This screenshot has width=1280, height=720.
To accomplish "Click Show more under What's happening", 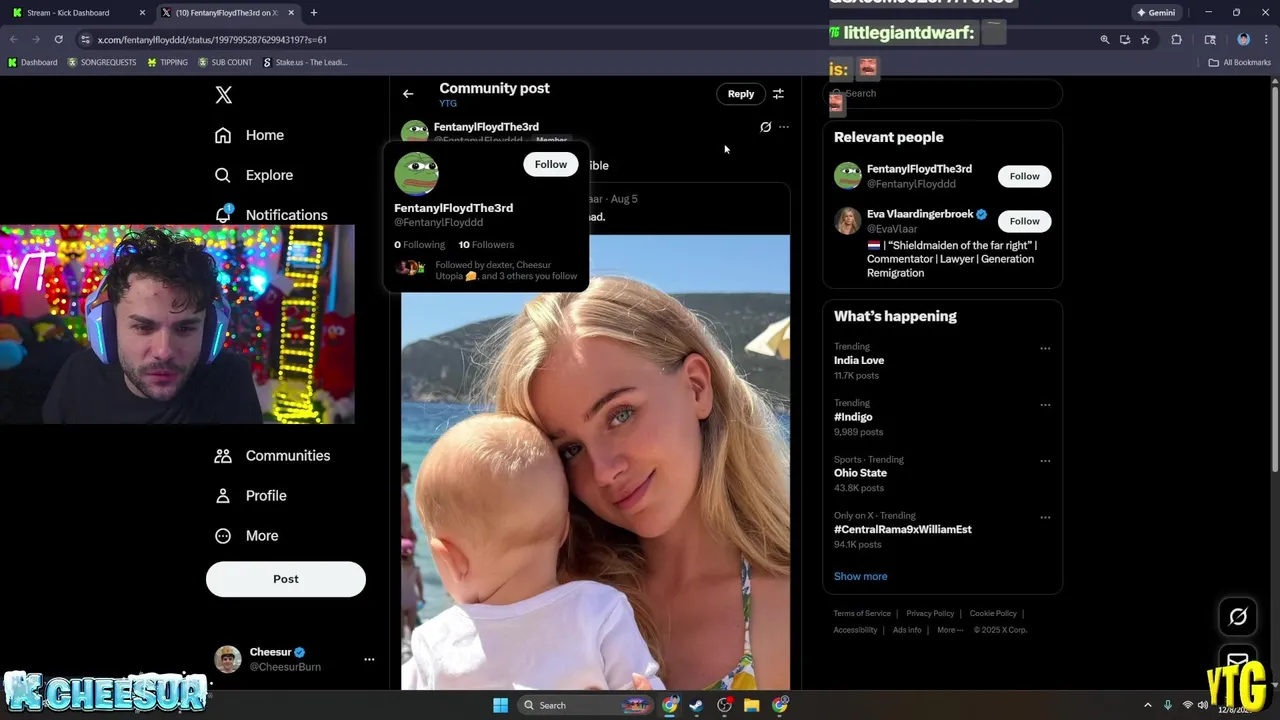I will [860, 577].
